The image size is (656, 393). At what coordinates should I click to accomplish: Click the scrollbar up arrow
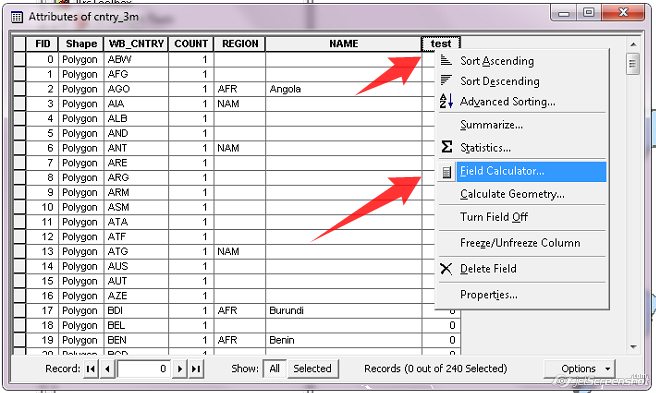coord(633,44)
